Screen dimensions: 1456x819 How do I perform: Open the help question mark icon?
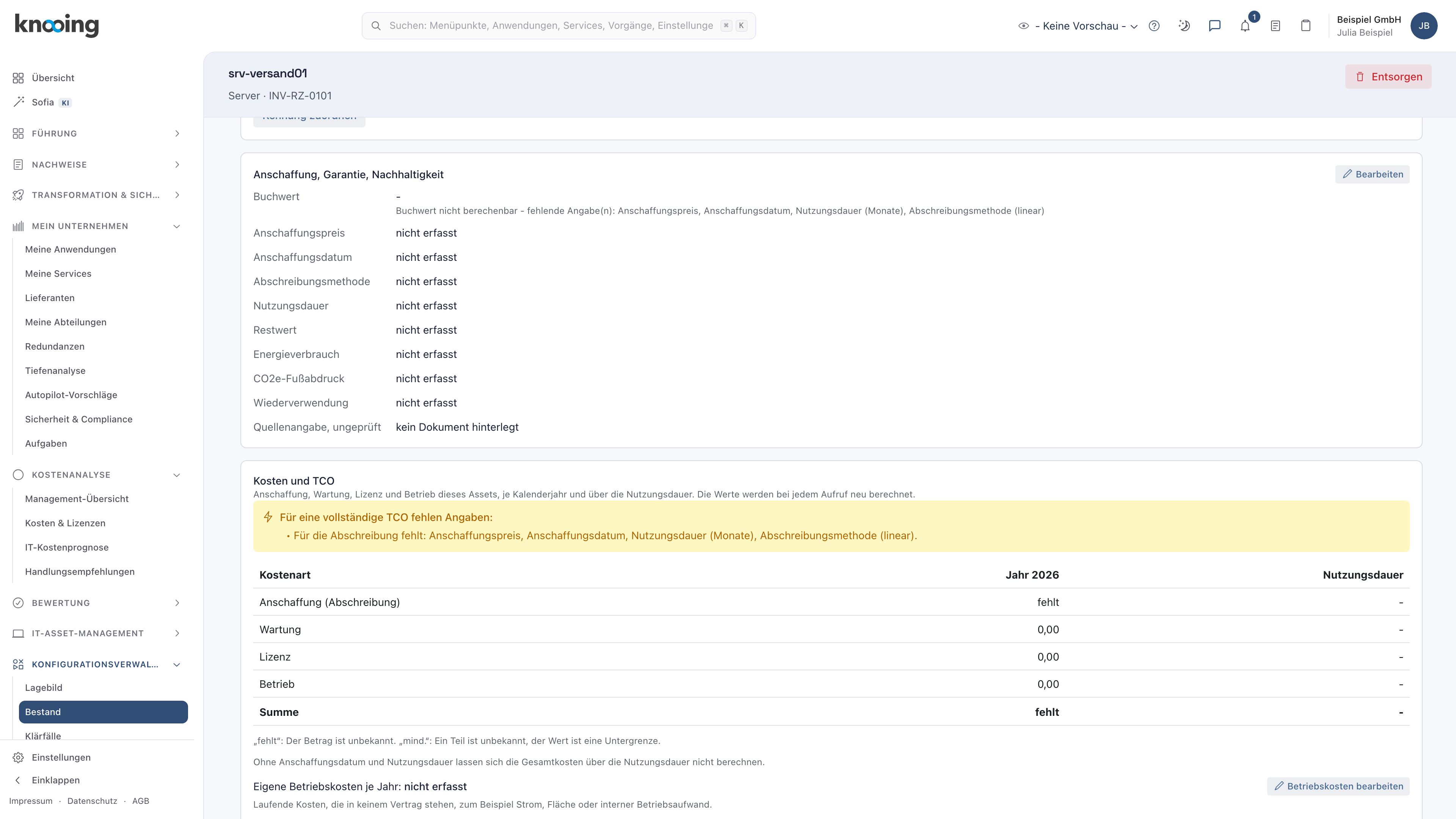pos(1154,26)
